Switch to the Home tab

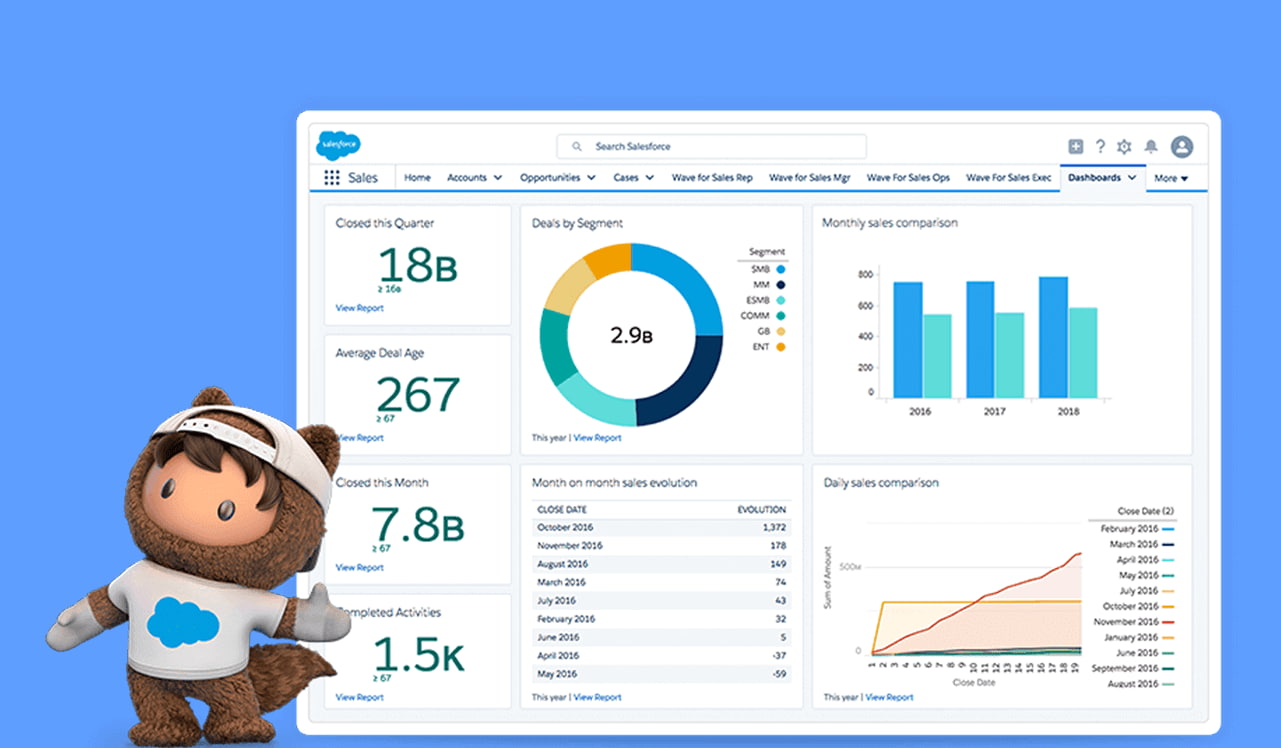coord(417,178)
